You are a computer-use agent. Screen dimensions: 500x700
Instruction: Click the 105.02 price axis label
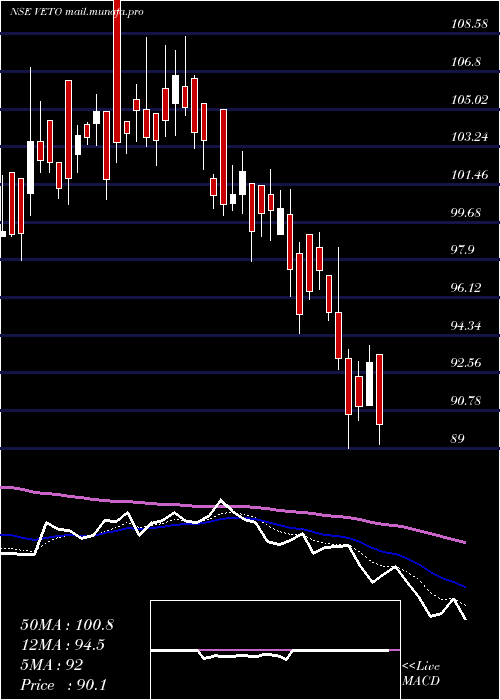469,99
